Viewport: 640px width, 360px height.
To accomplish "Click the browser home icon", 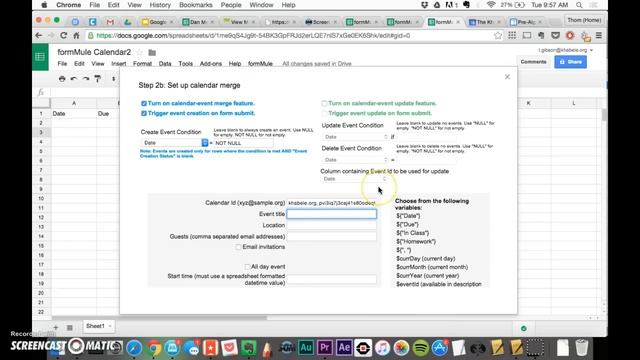I will [76, 36].
